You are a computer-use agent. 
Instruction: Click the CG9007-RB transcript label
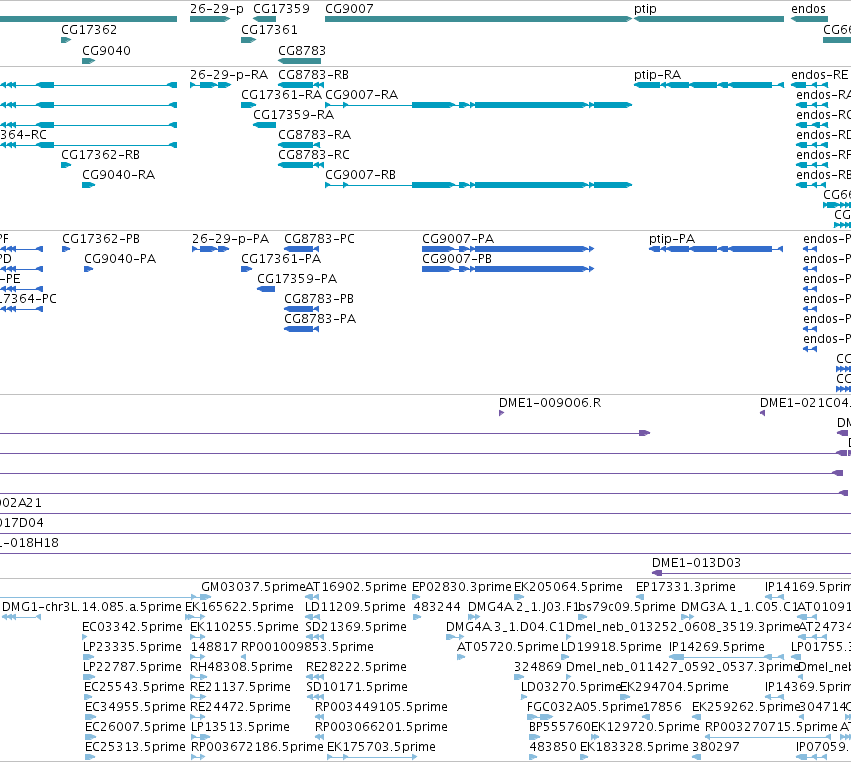[360, 175]
